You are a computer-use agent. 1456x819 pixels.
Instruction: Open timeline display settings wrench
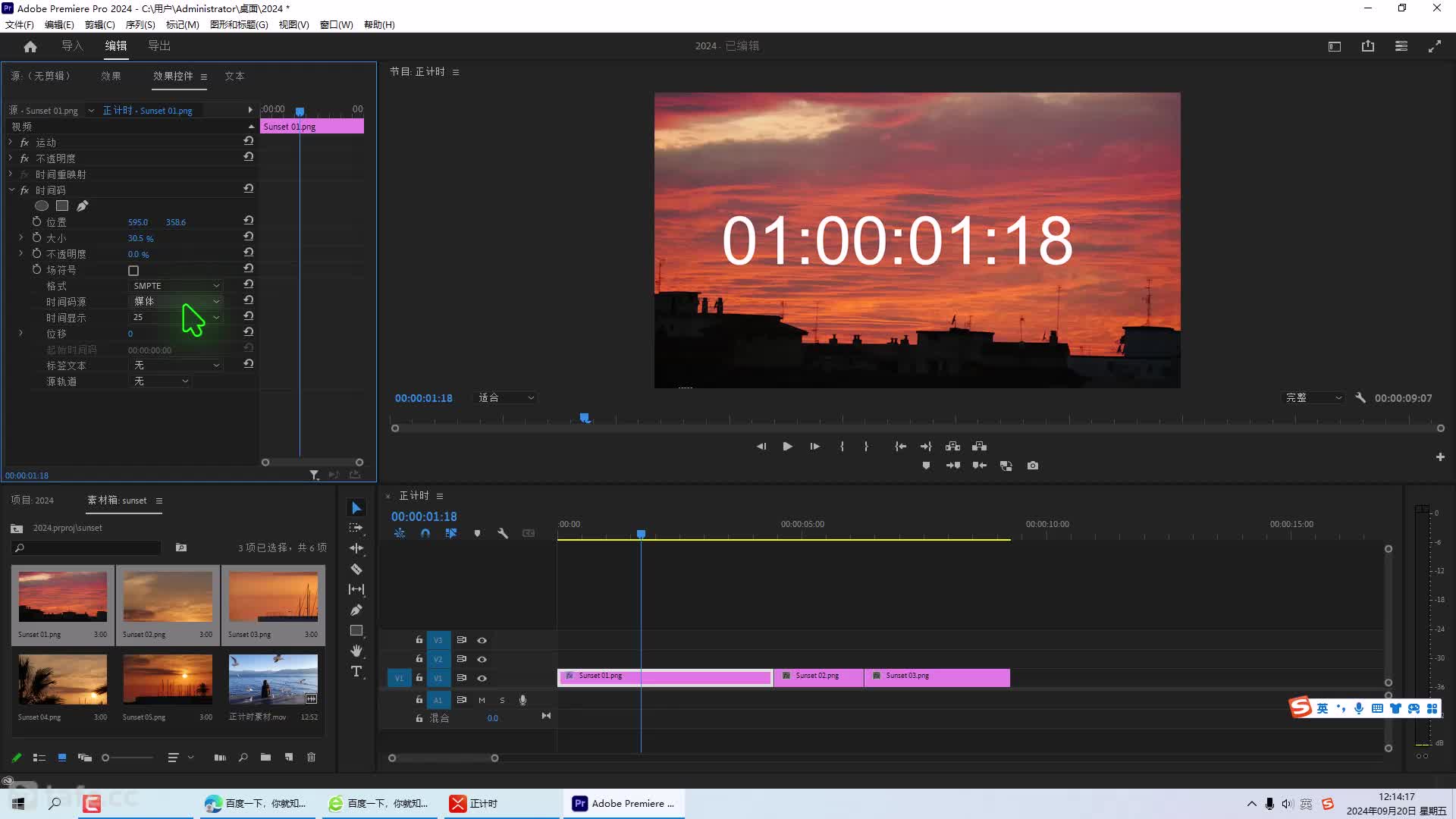(503, 533)
